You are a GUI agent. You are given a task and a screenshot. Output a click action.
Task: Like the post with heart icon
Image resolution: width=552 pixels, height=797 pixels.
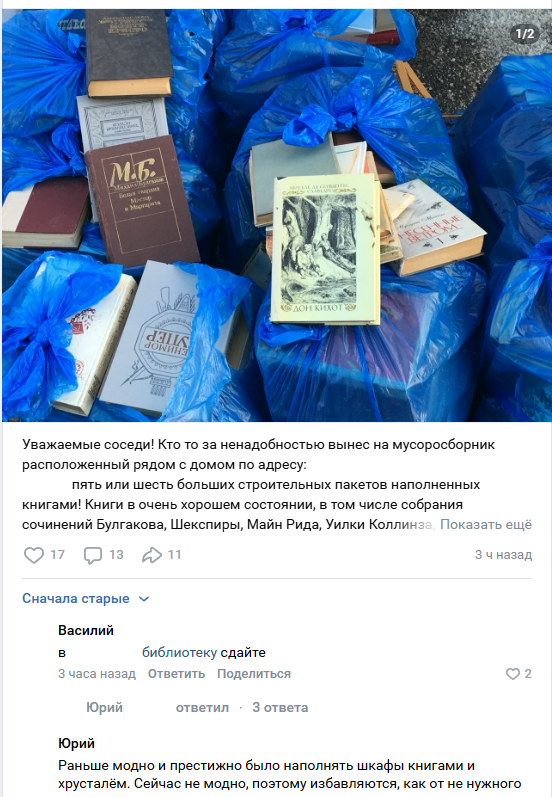(x=34, y=555)
